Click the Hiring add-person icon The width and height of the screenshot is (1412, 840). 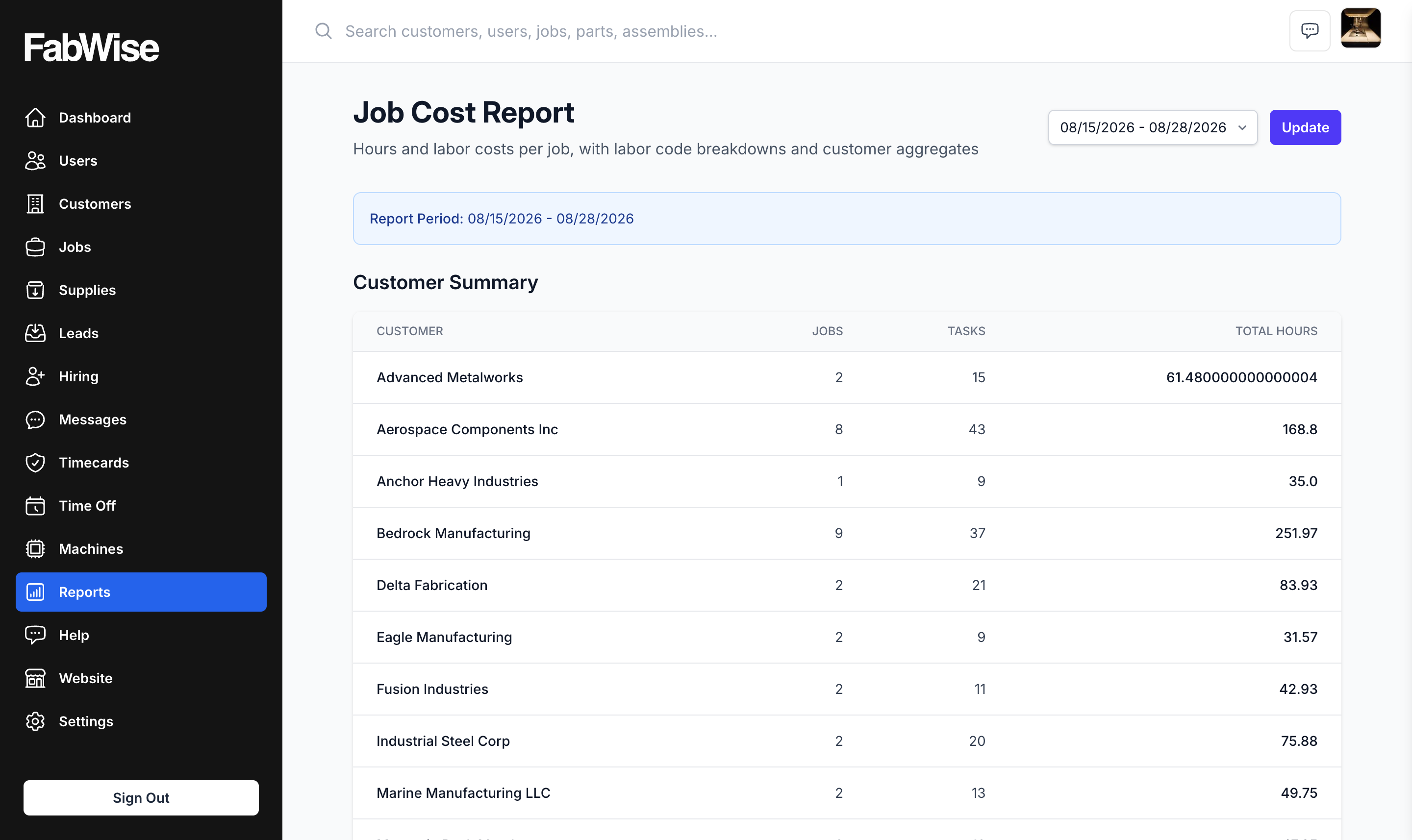coord(35,376)
